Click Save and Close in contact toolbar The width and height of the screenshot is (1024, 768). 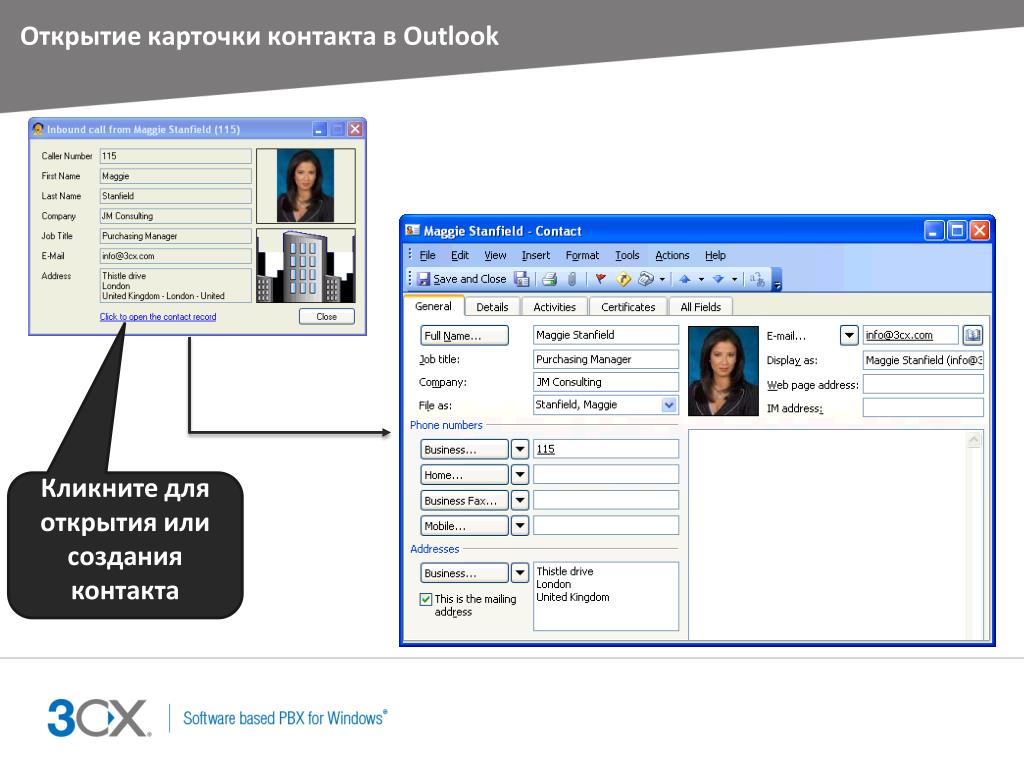point(462,280)
